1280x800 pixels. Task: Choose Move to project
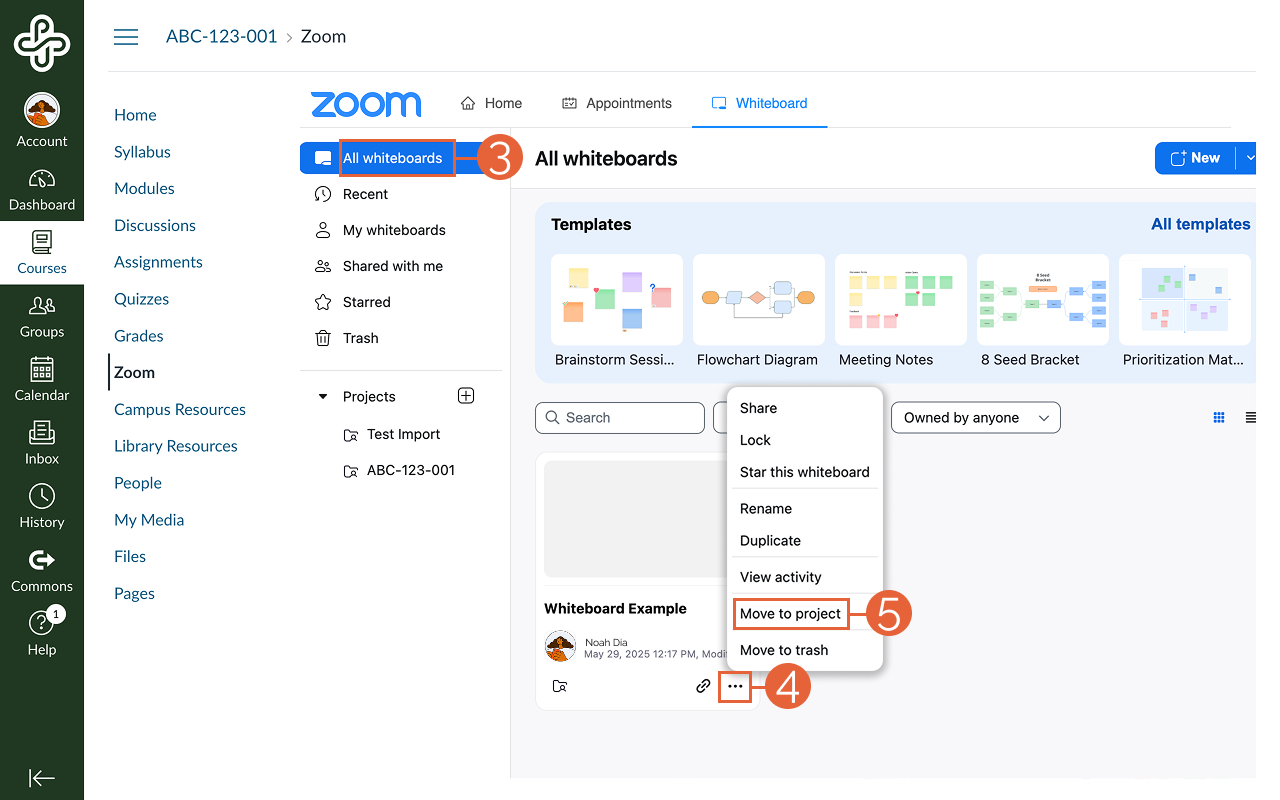(x=791, y=613)
